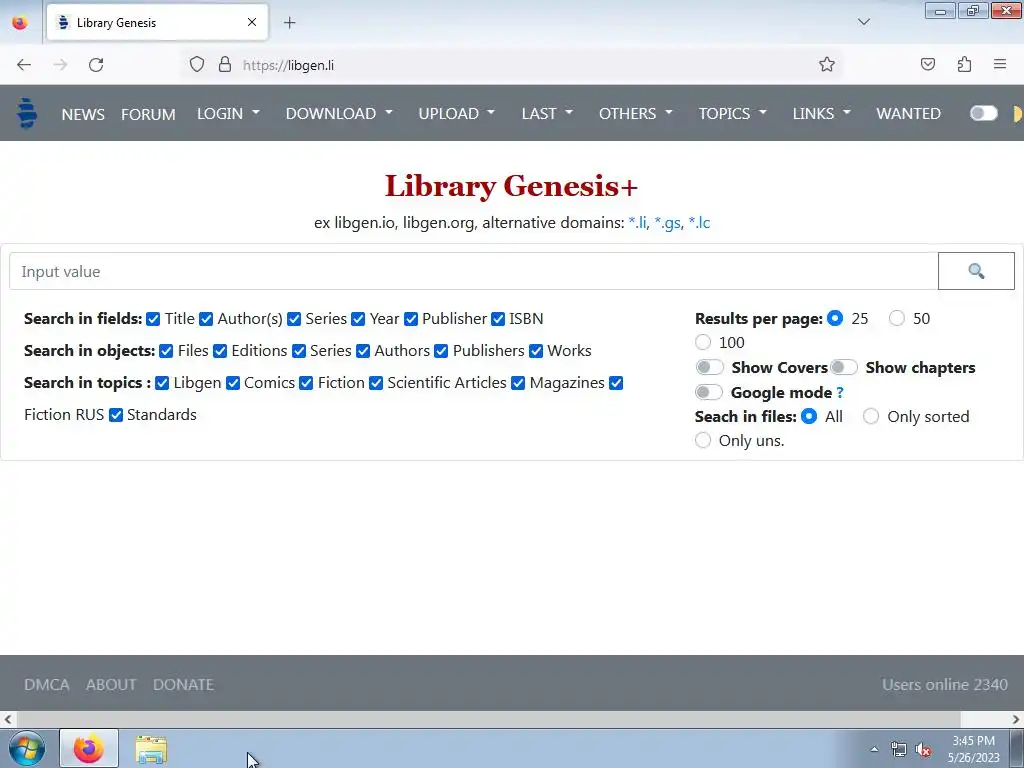Enable the Google mode toggle
This screenshot has width=1024, height=768.
point(709,392)
